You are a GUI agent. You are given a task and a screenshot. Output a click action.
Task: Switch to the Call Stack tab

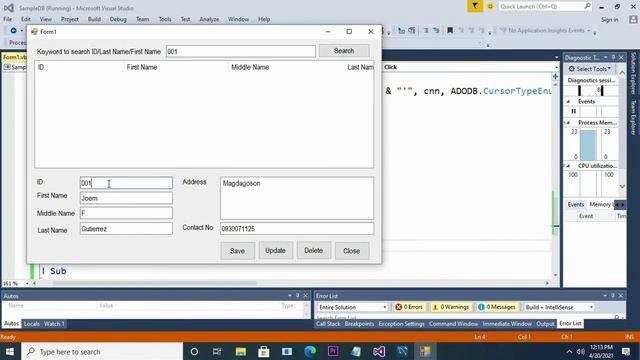(x=328, y=324)
